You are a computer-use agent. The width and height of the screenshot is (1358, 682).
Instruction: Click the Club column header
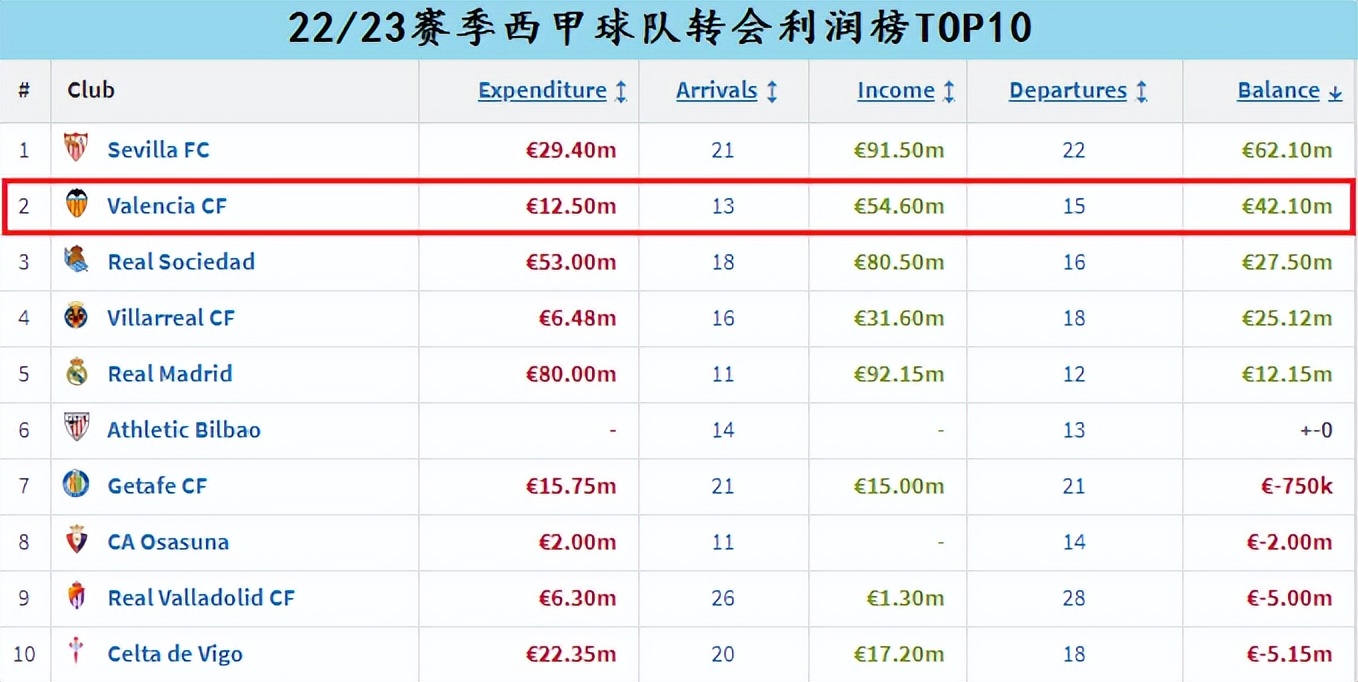tap(91, 90)
